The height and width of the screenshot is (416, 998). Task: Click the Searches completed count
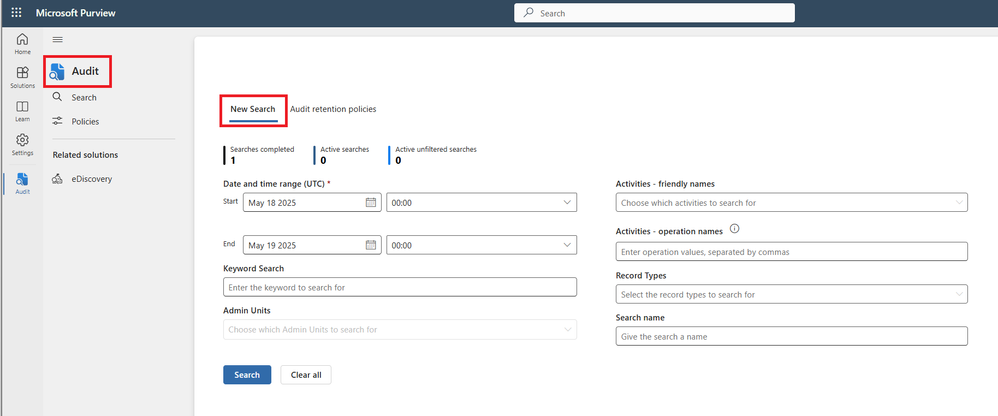pyautogui.click(x=233, y=160)
